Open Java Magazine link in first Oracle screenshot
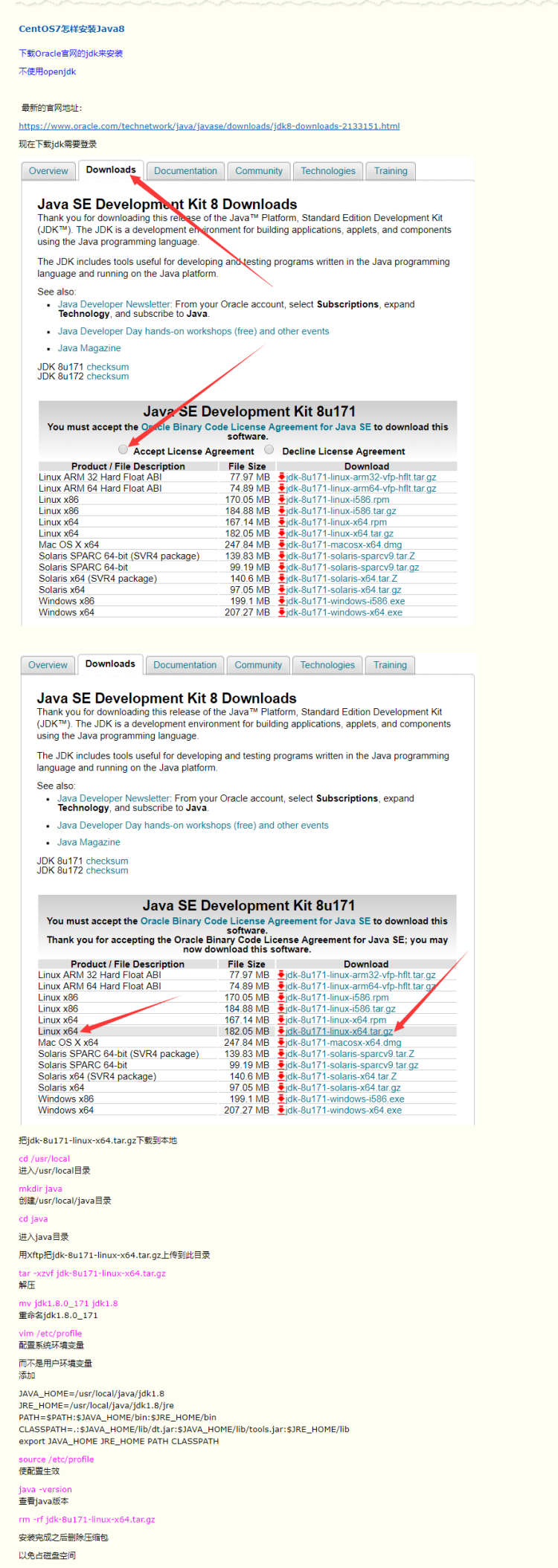Viewport: 558px width, 1568px height. pos(89,348)
